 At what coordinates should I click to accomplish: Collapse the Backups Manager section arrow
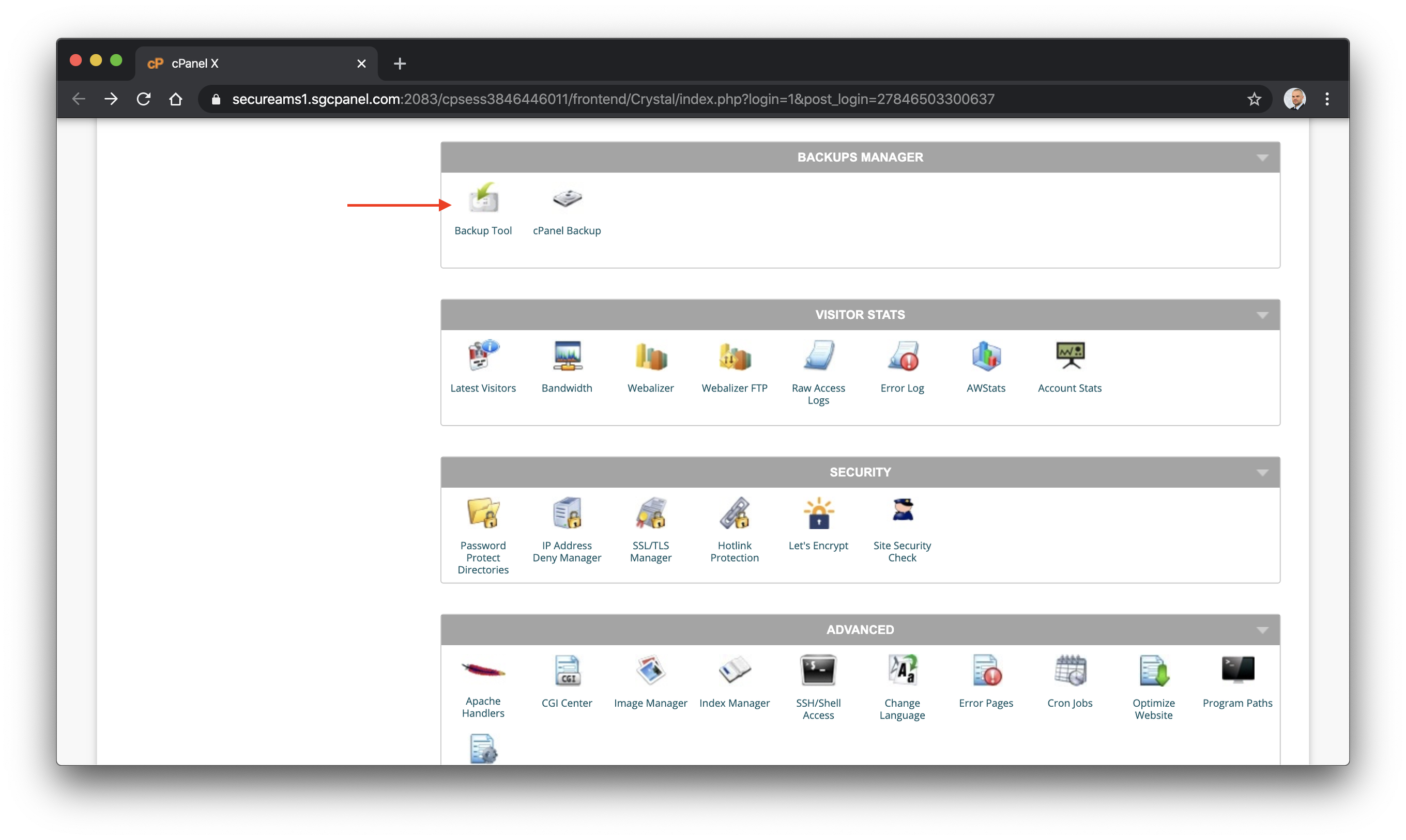pos(1262,158)
